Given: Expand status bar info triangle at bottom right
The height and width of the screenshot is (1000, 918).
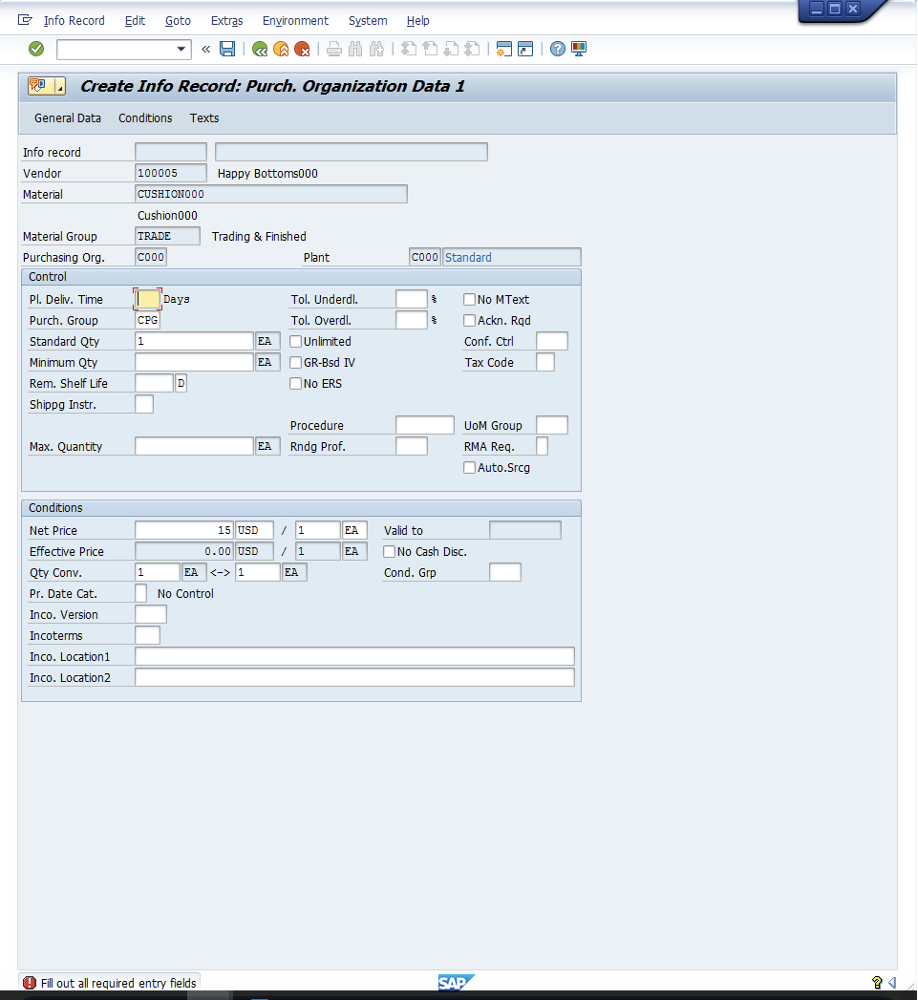Looking at the screenshot, I should pyautogui.click(x=892, y=983).
